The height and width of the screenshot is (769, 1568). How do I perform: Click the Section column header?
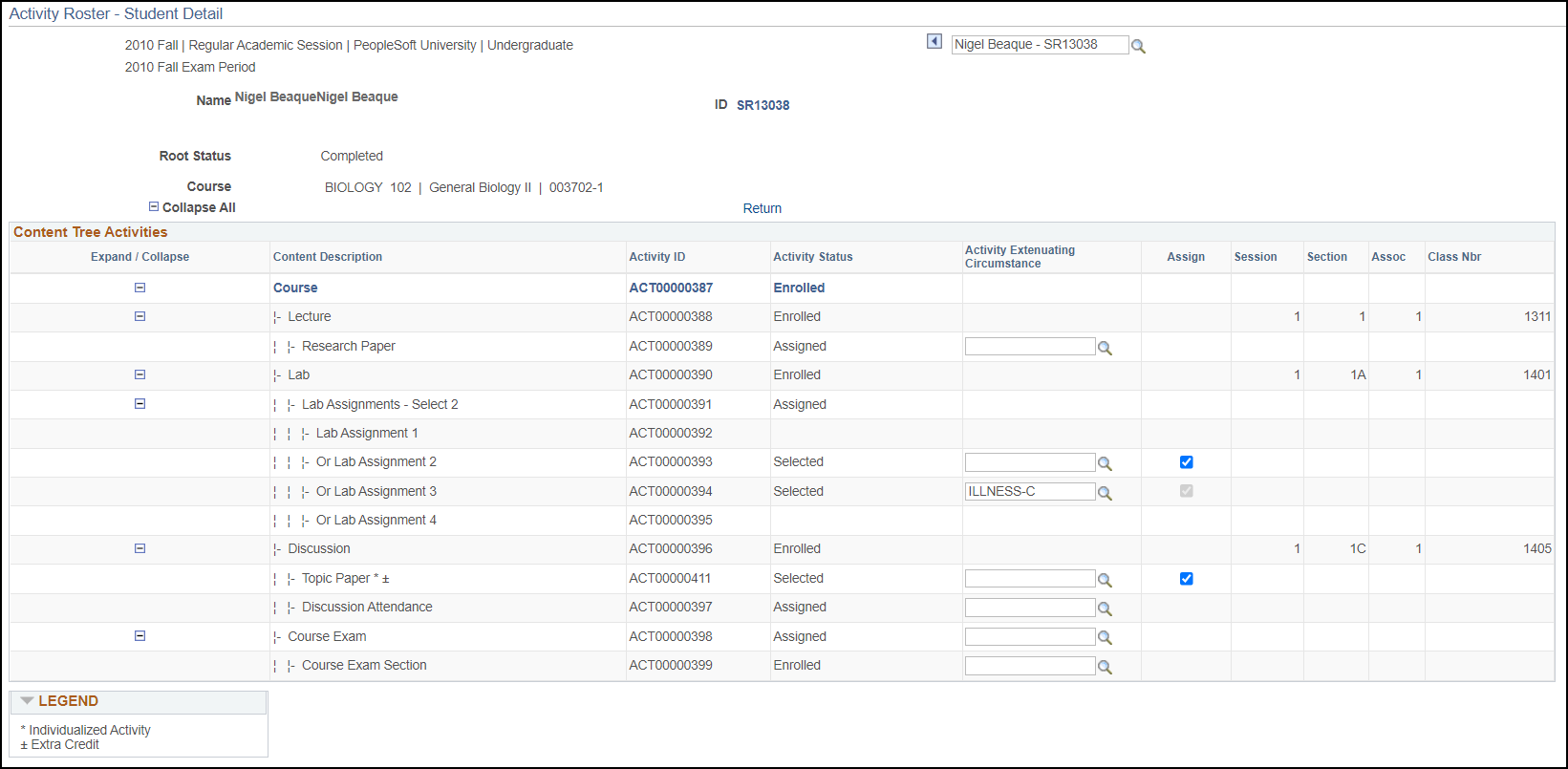click(x=1327, y=257)
